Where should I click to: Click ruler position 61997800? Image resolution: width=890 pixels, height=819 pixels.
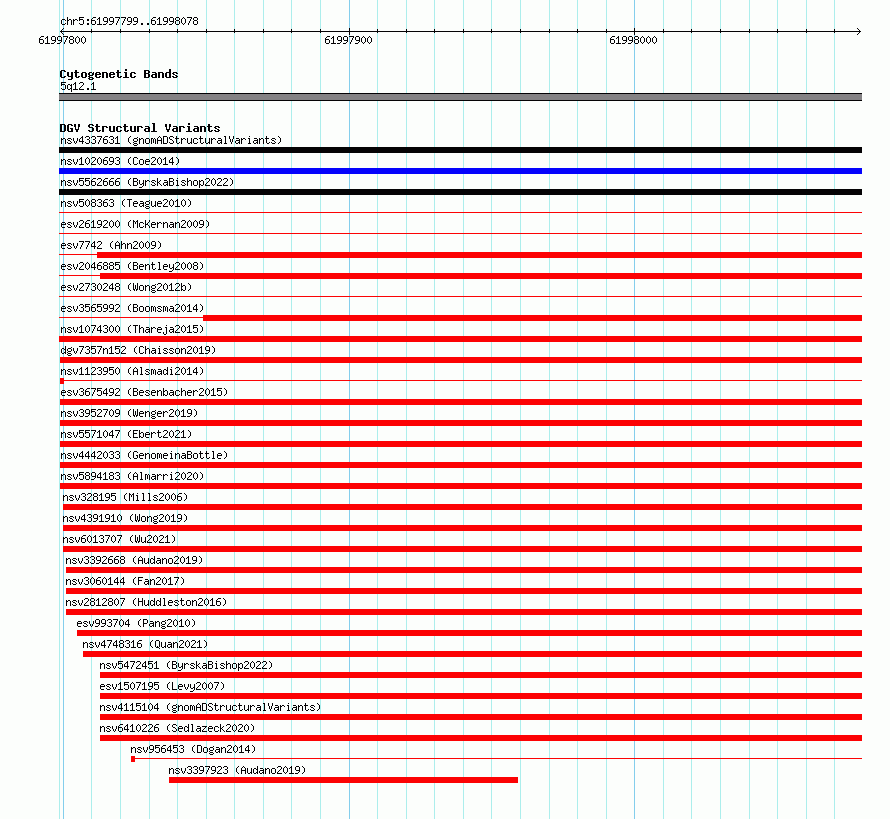(62, 40)
